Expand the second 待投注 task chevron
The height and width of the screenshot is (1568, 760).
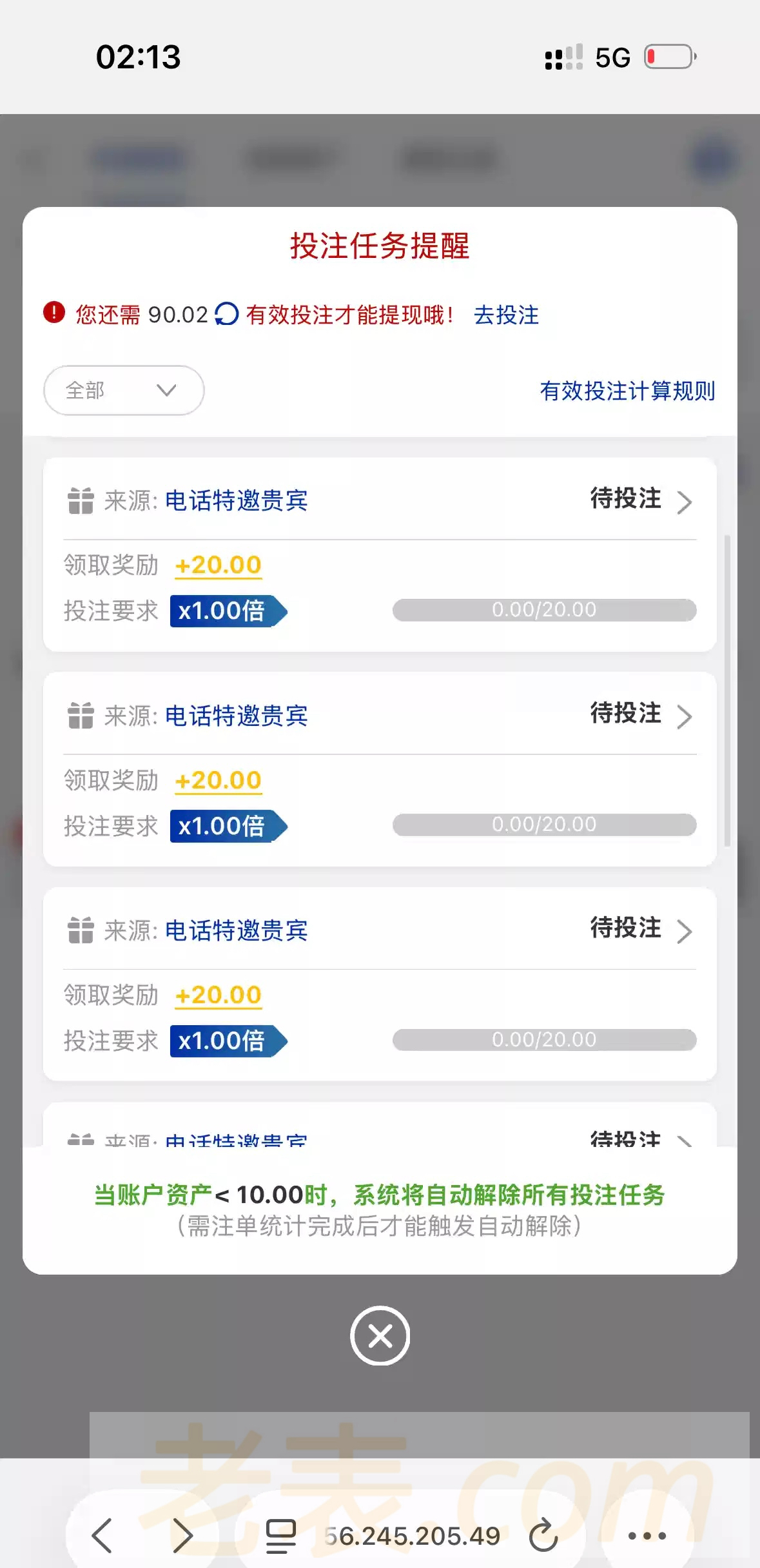point(685,716)
